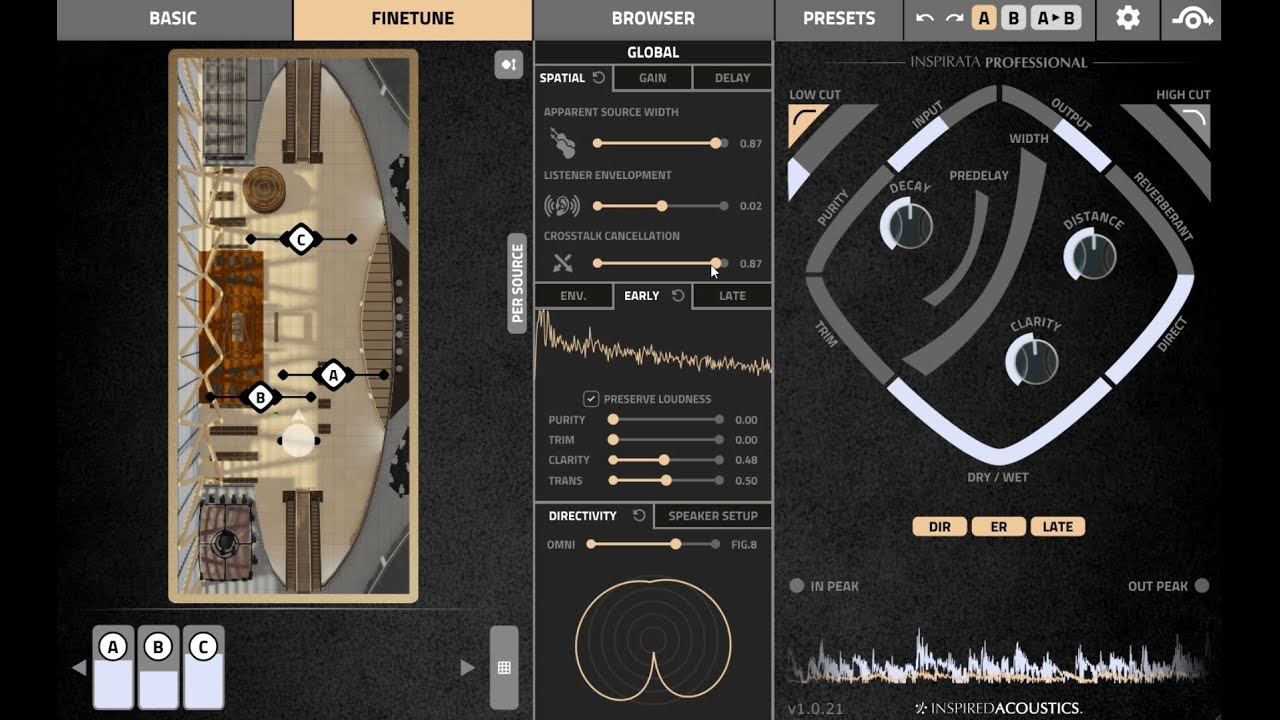Open the BROWSER tab

(653, 18)
